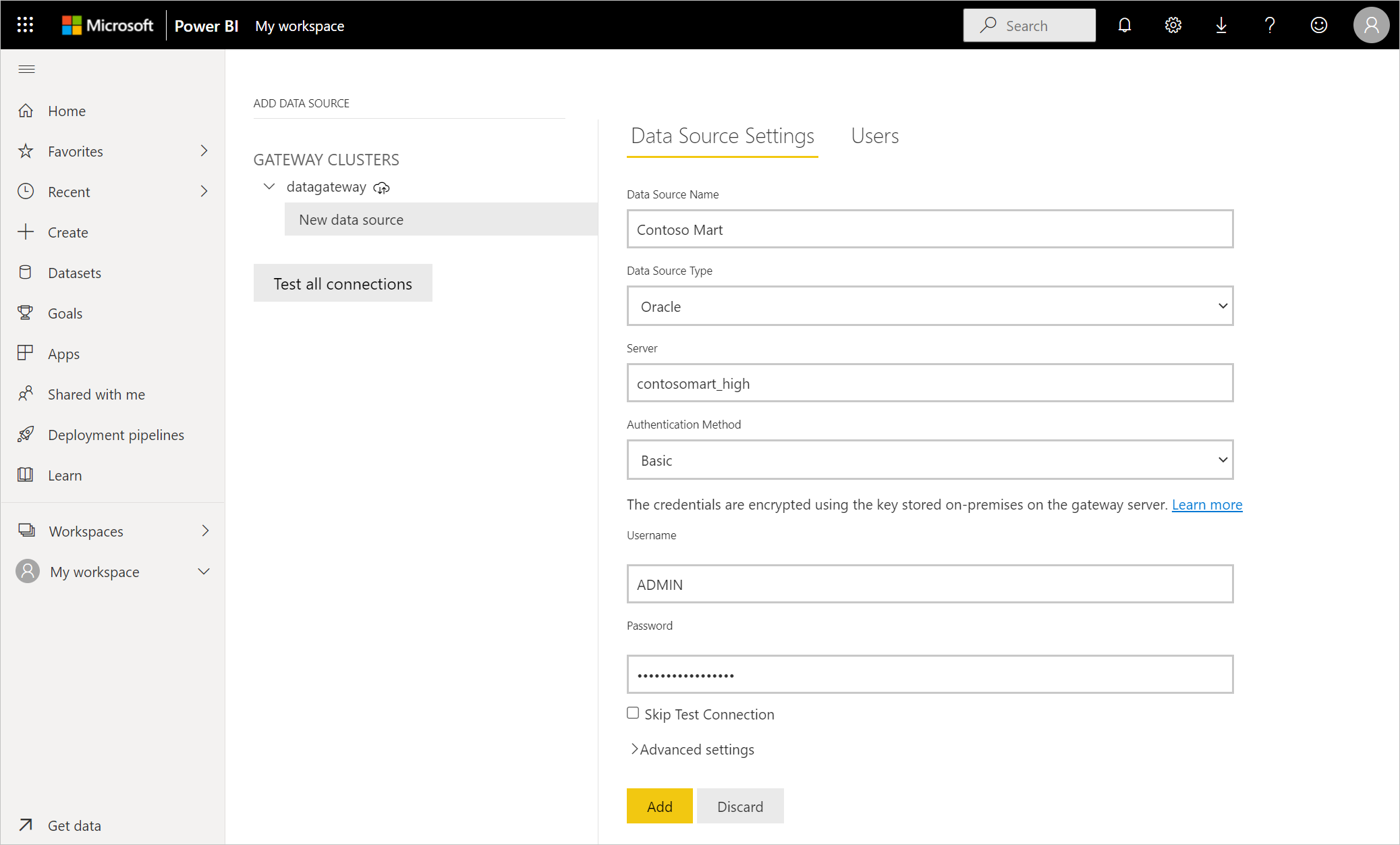The height and width of the screenshot is (845, 1400).
Task: Select the Users tab
Action: coord(874,135)
